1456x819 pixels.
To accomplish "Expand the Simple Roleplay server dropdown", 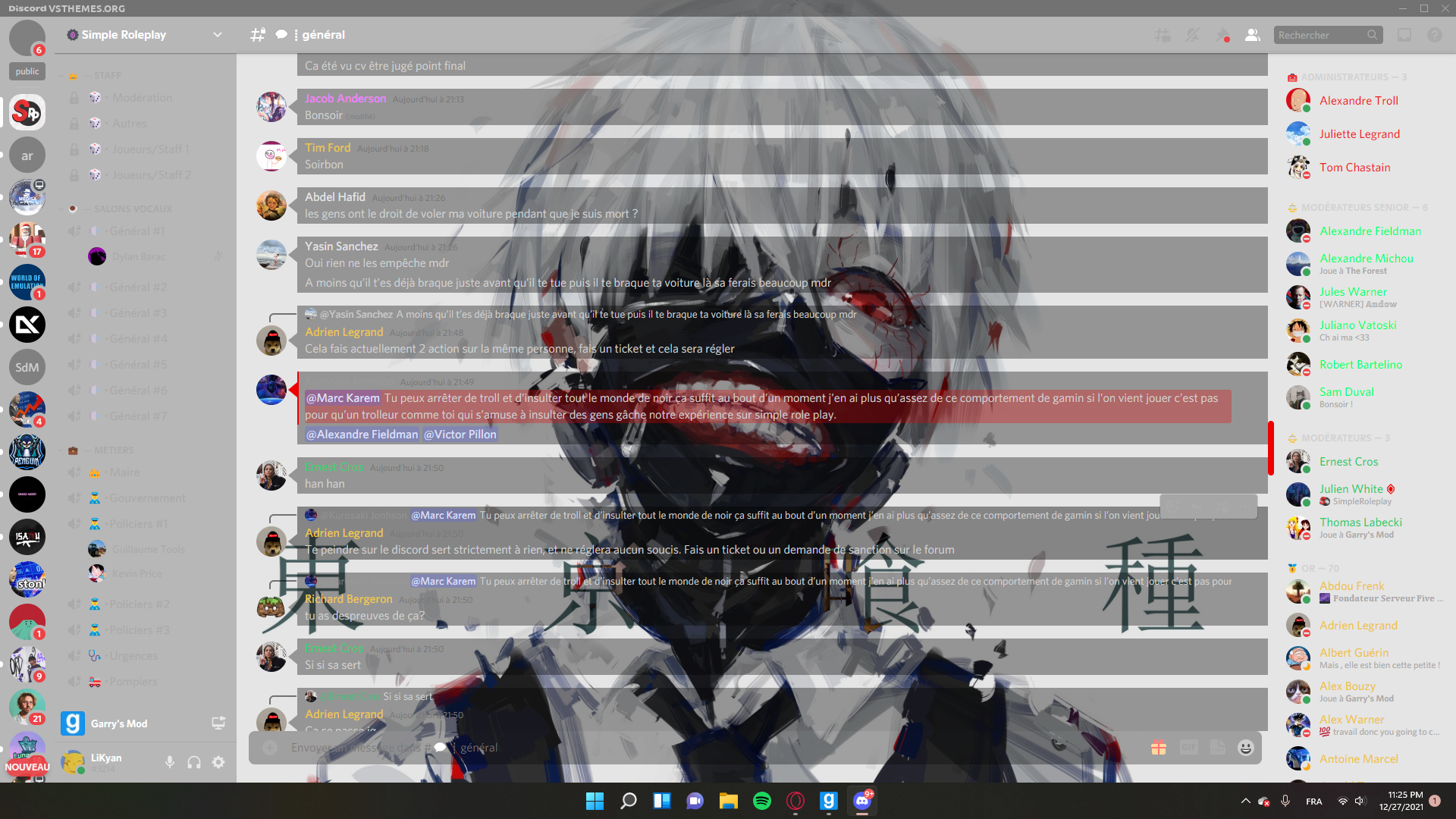I will (218, 35).
